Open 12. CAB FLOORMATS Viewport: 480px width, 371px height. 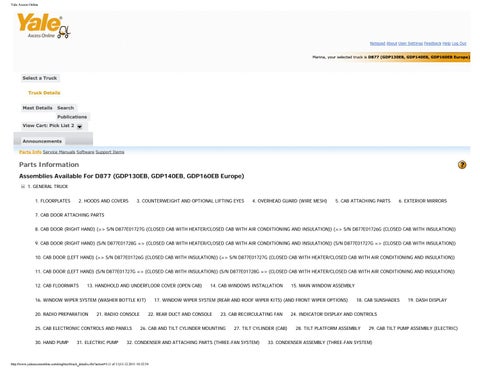pos(57,286)
